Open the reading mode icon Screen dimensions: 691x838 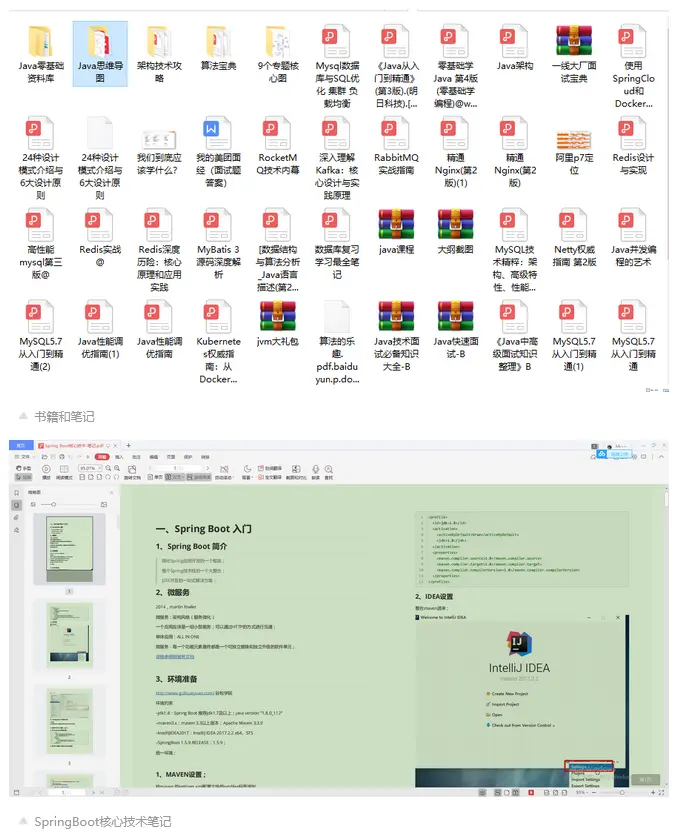click(64, 469)
